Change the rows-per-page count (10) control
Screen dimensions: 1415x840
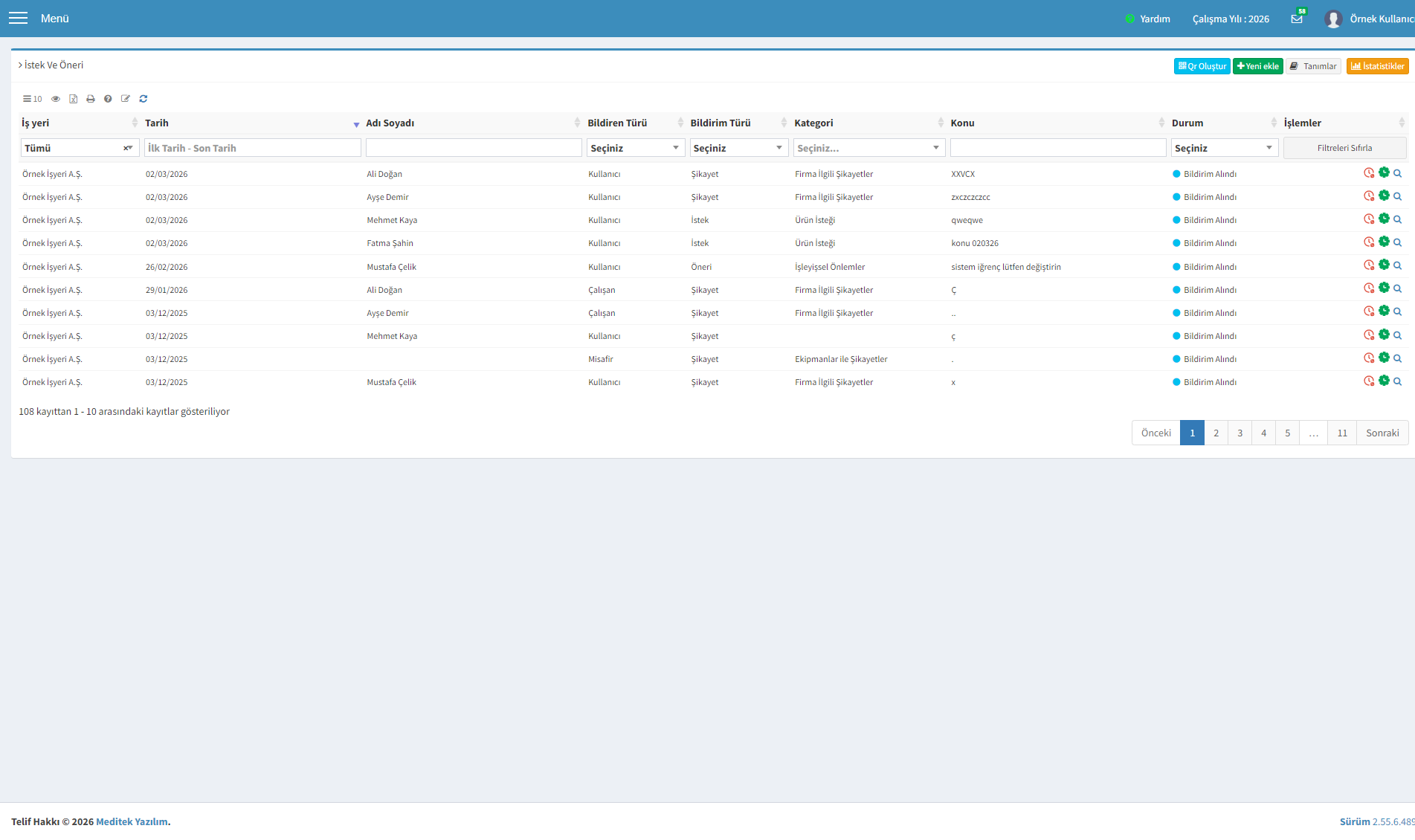pos(32,99)
